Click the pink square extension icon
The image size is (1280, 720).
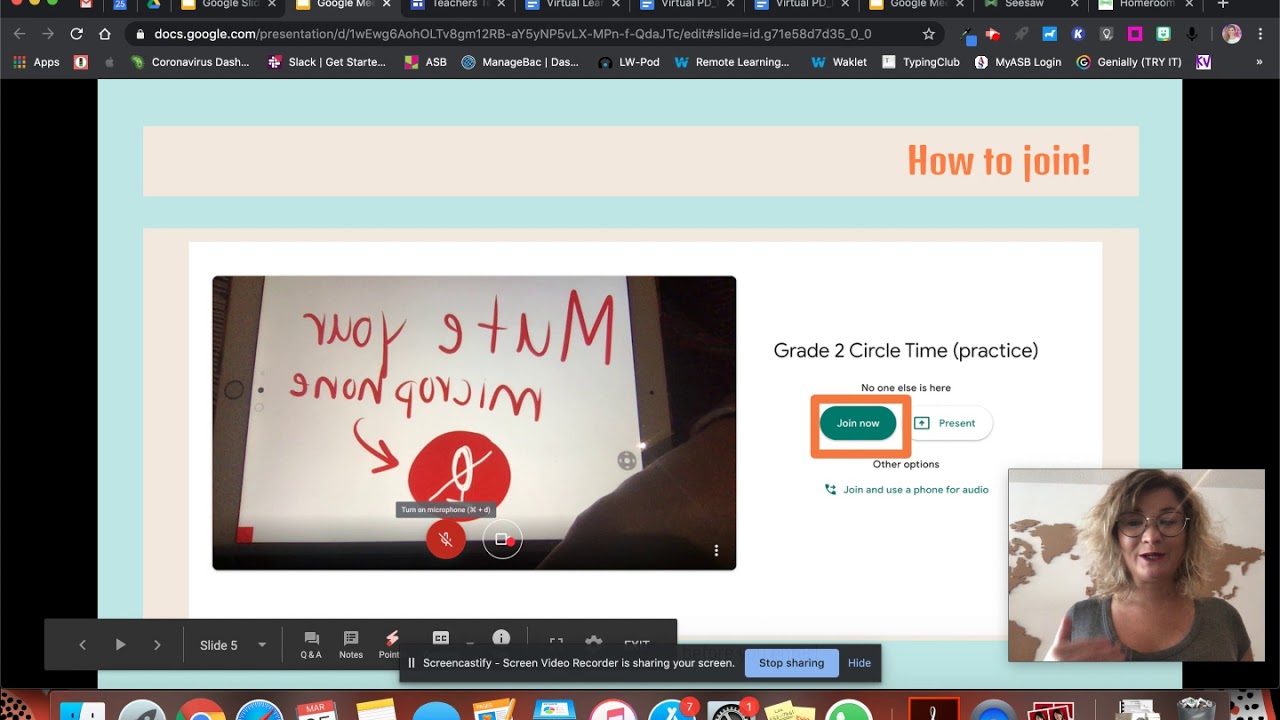click(x=1135, y=34)
